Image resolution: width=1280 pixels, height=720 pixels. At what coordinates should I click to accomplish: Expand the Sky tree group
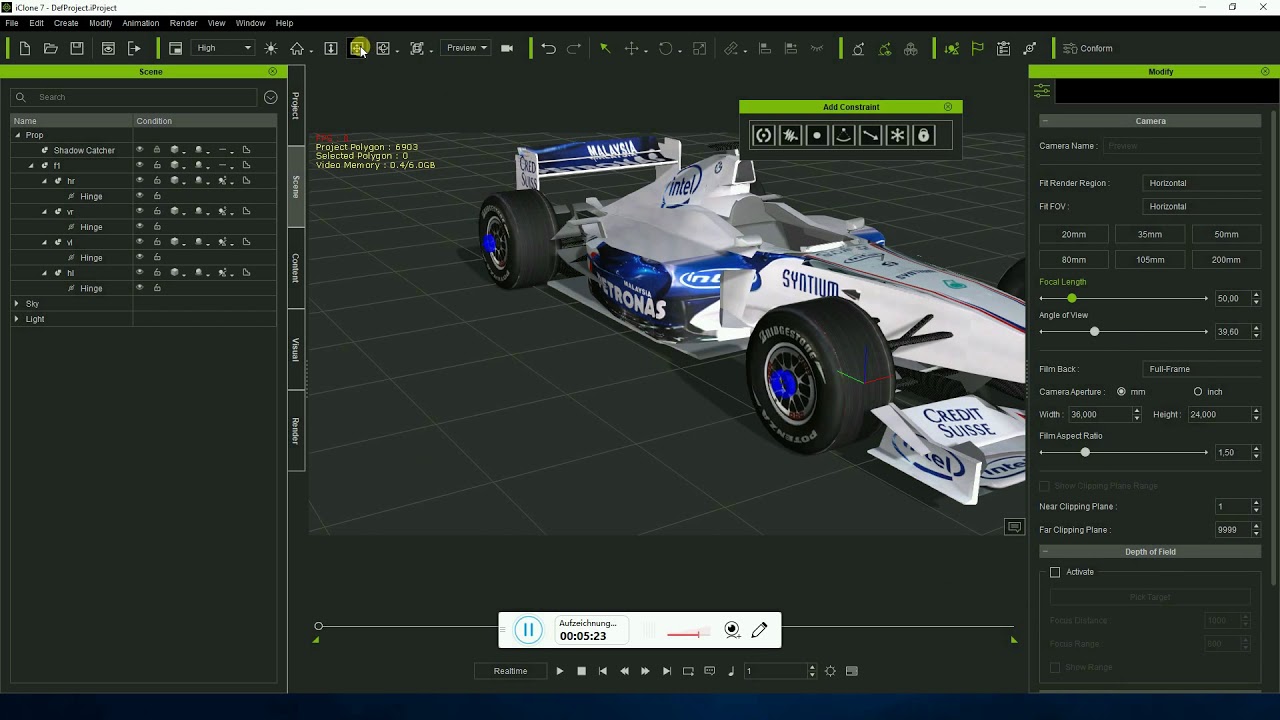point(17,303)
